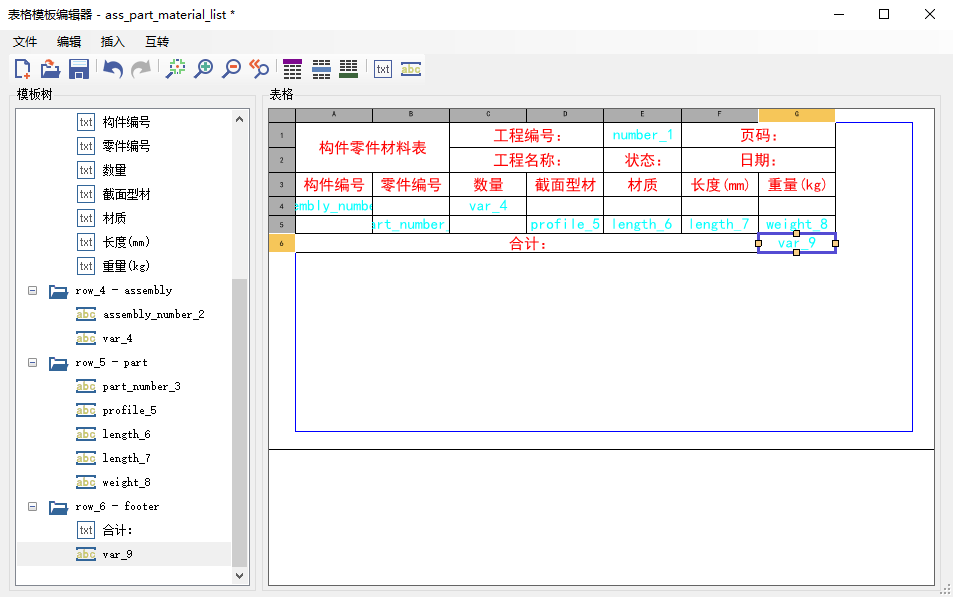
Task: Open the 插入 menu
Action: [x=112, y=41]
